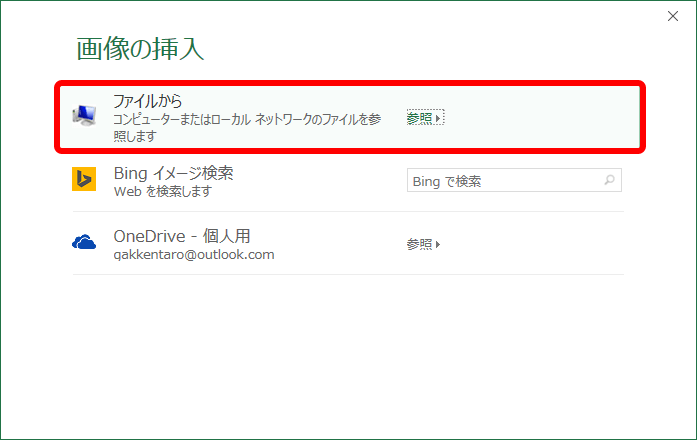Select the ファイルから heading
This screenshot has width=697, height=440.
148,101
